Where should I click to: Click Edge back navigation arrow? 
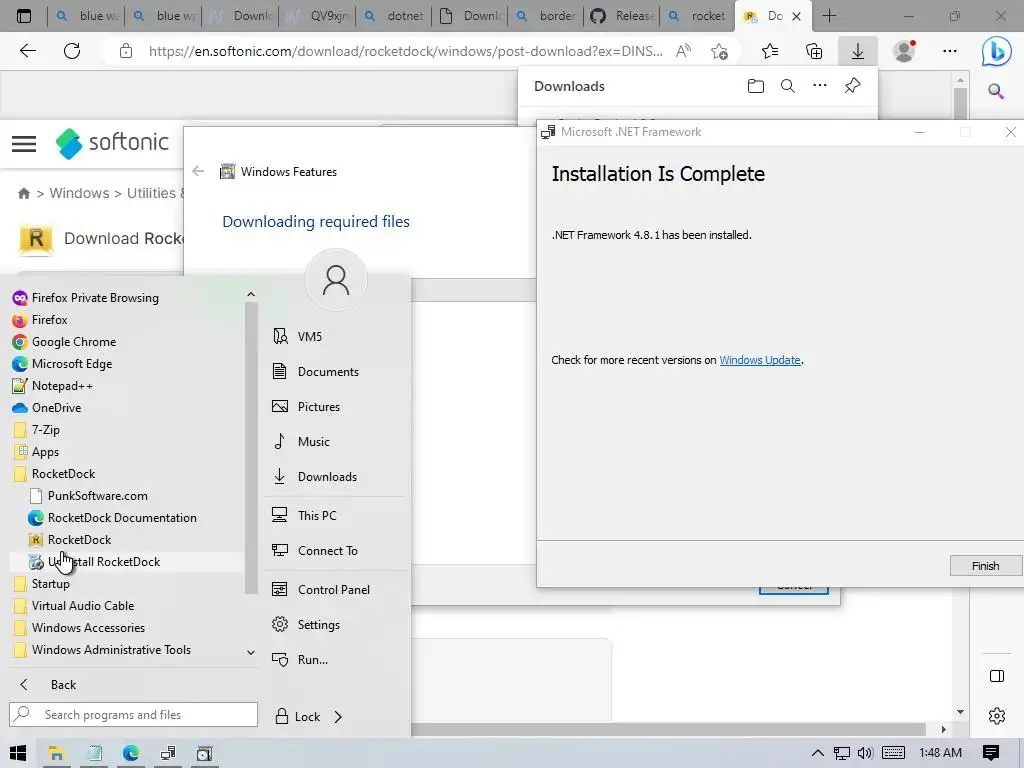point(27,51)
